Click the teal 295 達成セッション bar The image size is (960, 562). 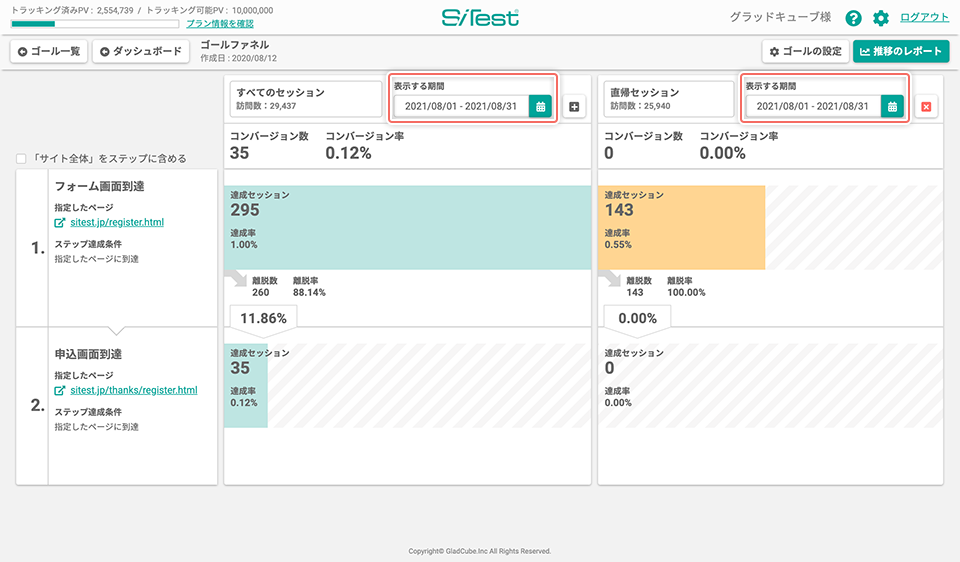pos(407,228)
